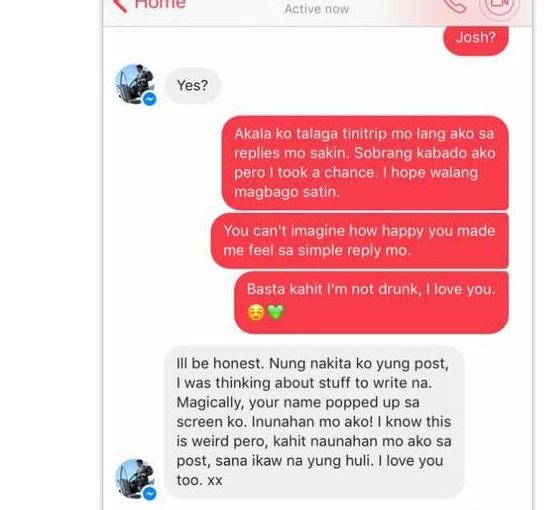The image size is (556, 510).
Task: Tap the back chevron next to Home
Action: 121,5
